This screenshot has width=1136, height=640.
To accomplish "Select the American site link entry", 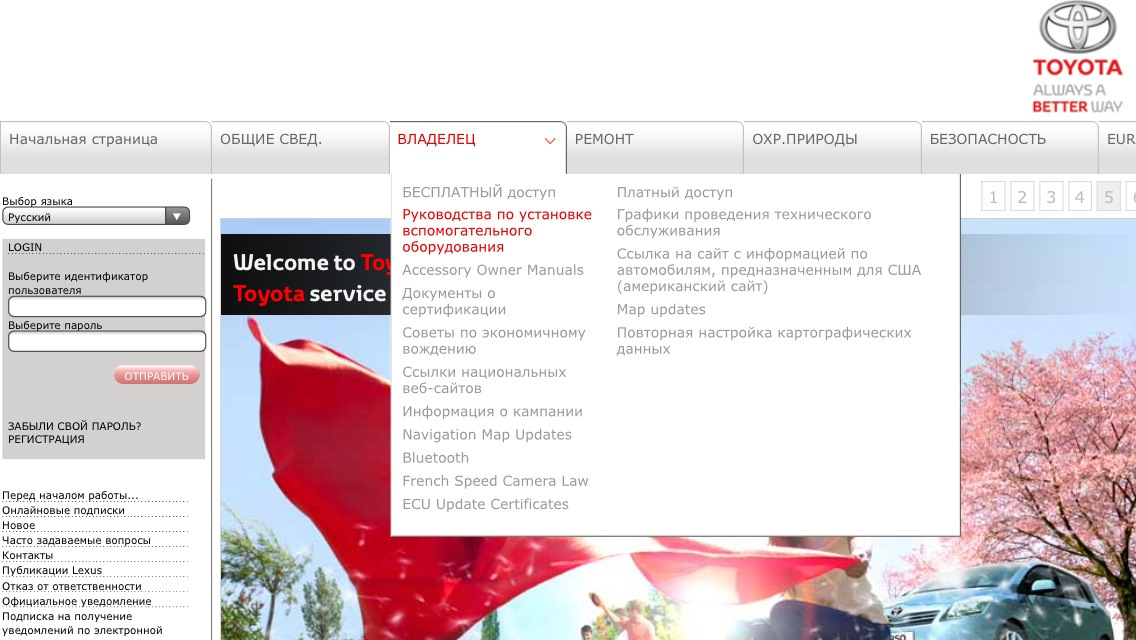I will pos(769,270).
